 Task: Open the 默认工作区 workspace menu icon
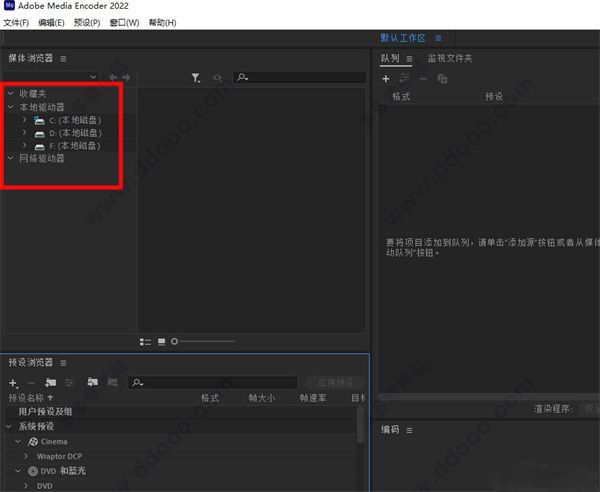tap(439, 38)
